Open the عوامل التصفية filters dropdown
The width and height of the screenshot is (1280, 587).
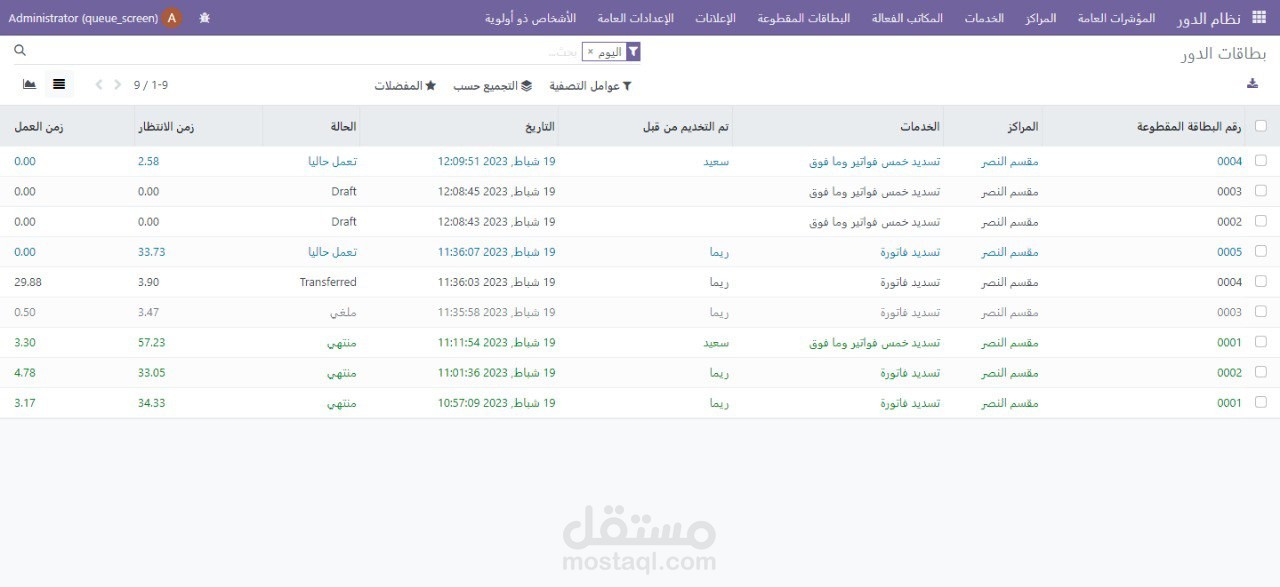tap(591, 85)
